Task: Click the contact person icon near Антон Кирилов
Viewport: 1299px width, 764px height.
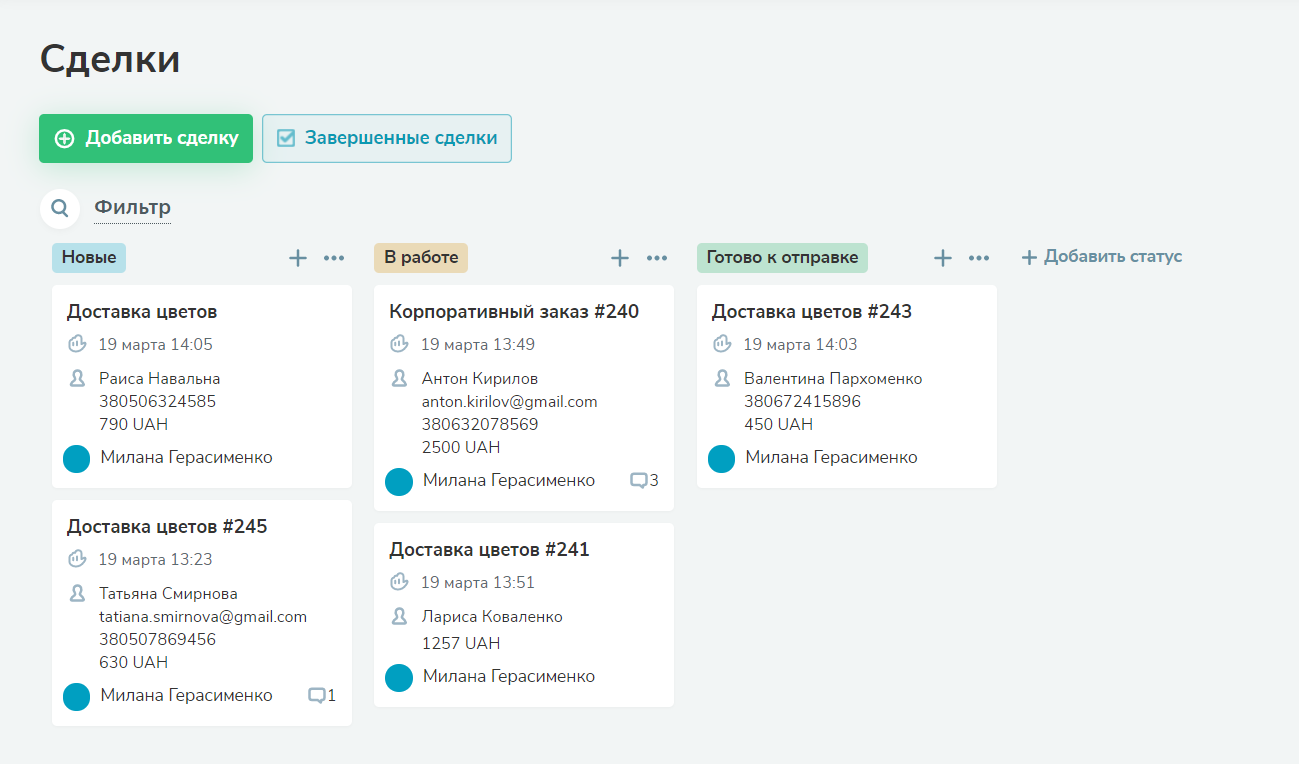Action: pos(399,378)
